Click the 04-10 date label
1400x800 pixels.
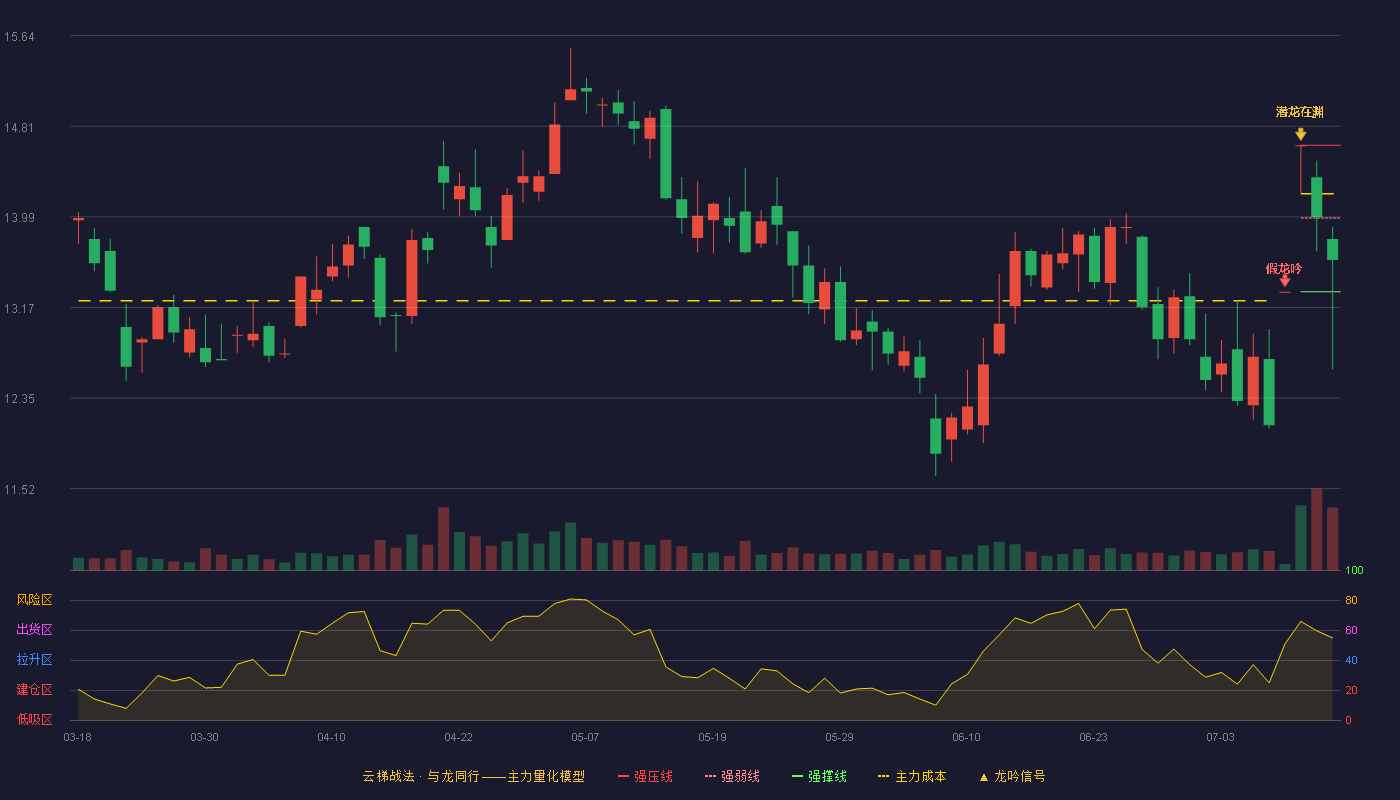point(331,737)
